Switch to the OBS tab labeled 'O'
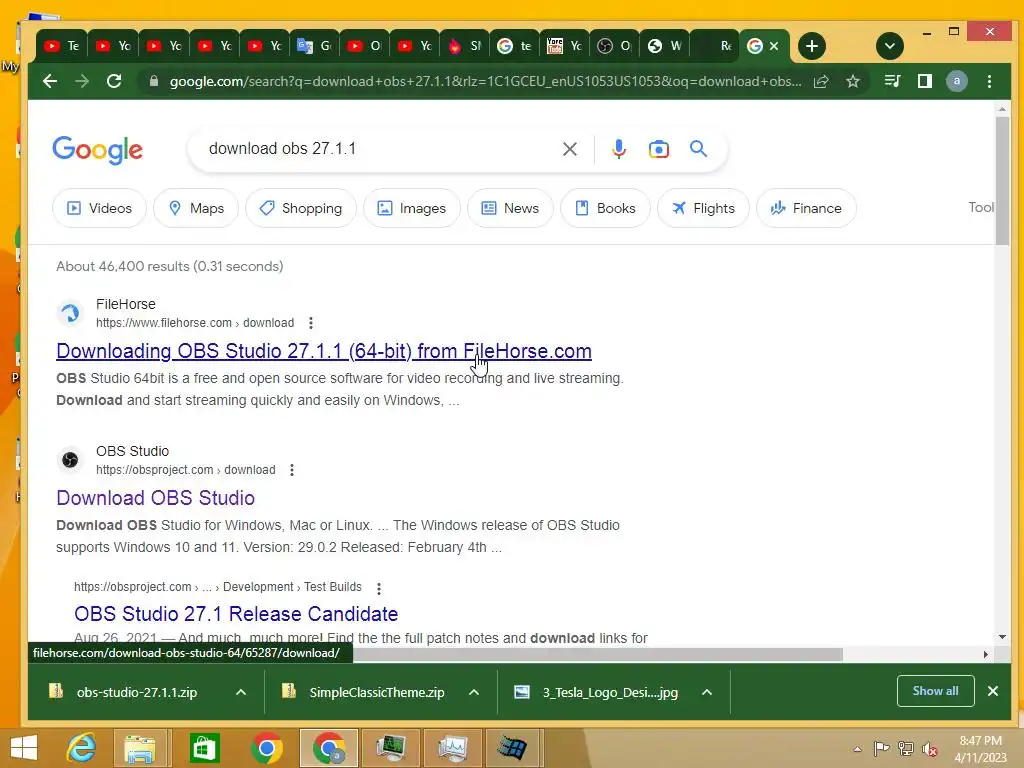Screen dimensions: 1024x768 (x=615, y=46)
